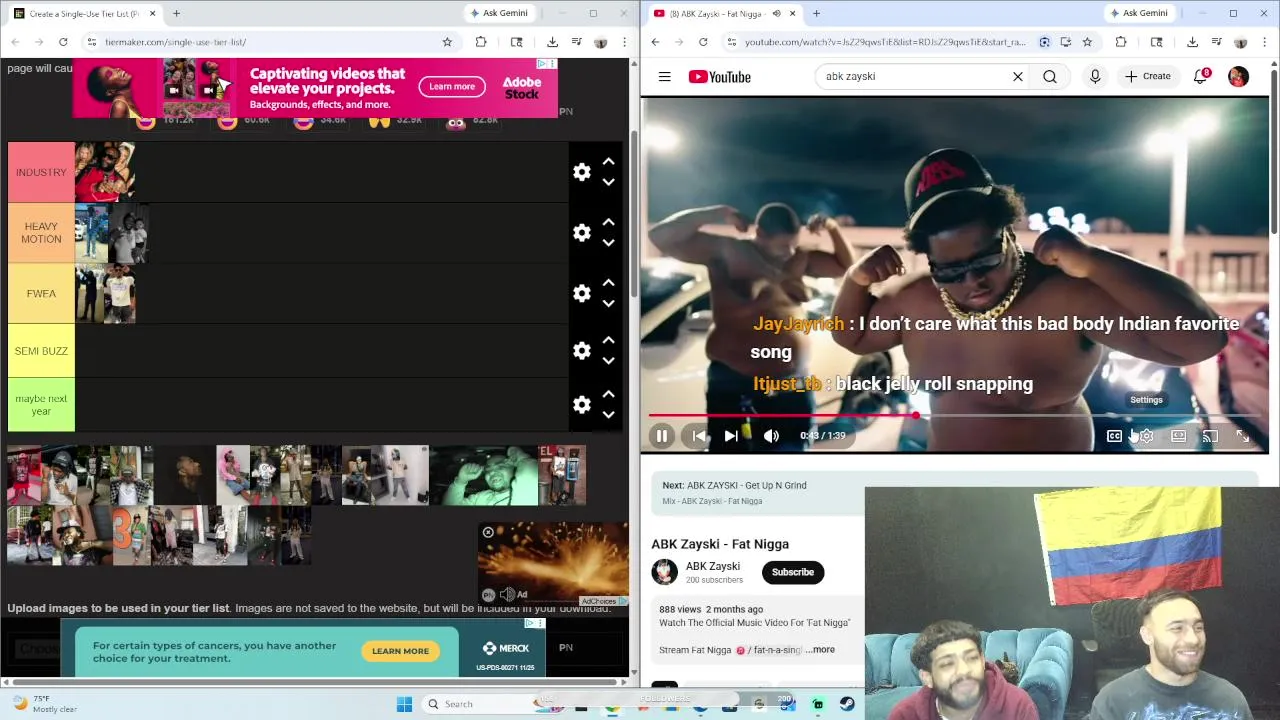Open YouTube hamburger guide menu
The width and height of the screenshot is (1280, 720).
(664, 76)
